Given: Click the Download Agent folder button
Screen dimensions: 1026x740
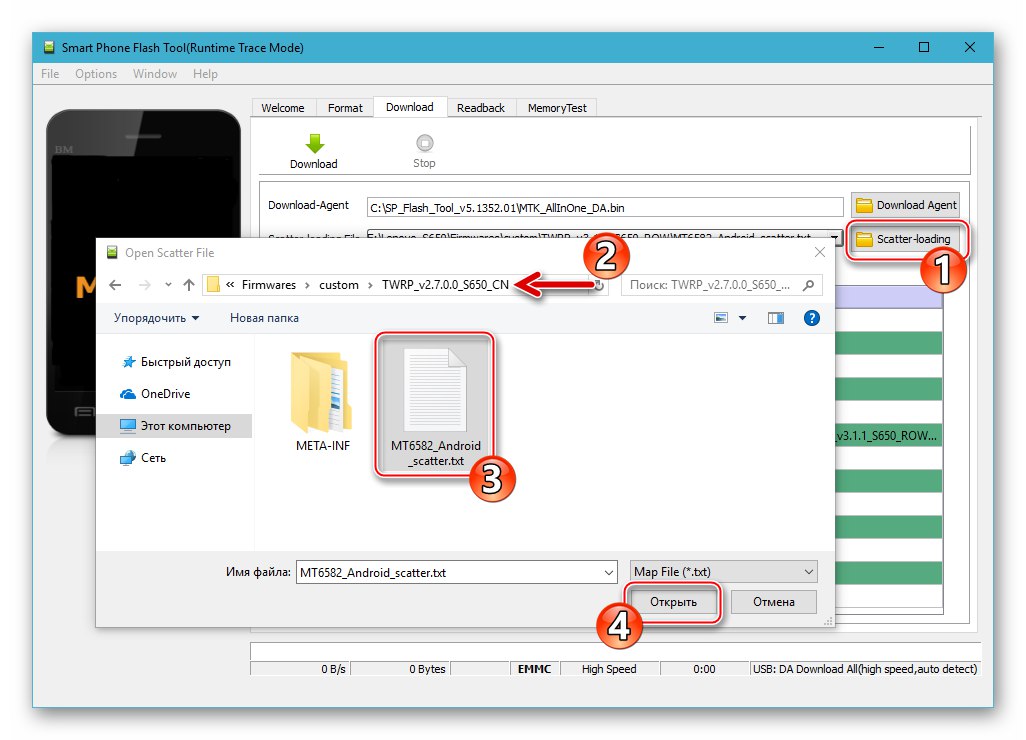Looking at the screenshot, I should click(x=906, y=205).
